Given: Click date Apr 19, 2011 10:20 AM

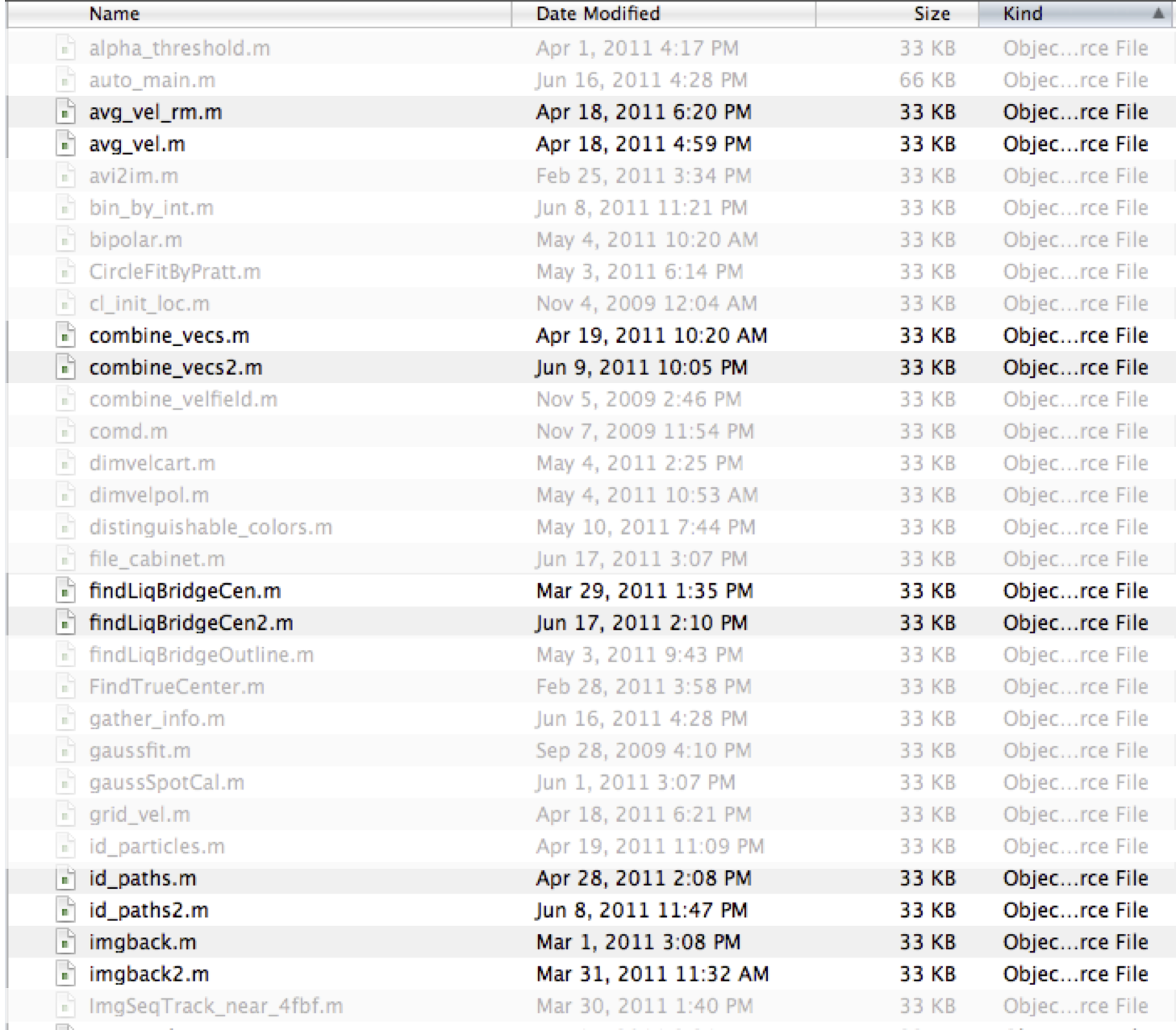Looking at the screenshot, I should (x=652, y=336).
